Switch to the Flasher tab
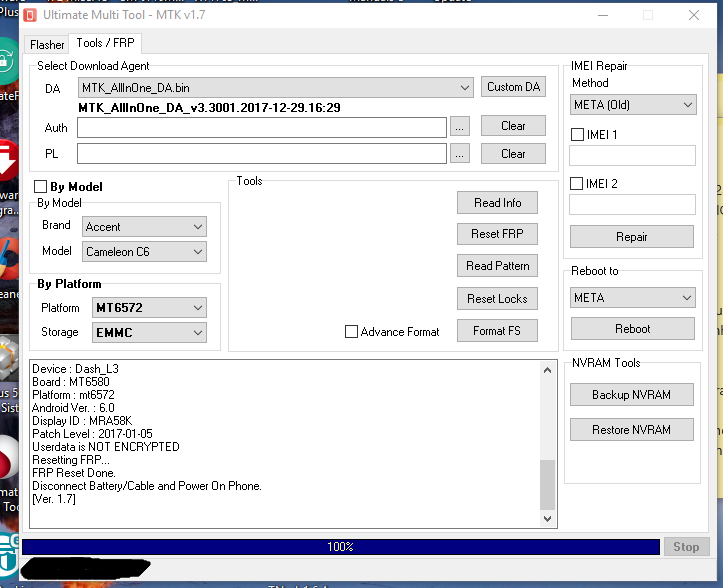The image size is (723, 588). pyautogui.click(x=47, y=45)
